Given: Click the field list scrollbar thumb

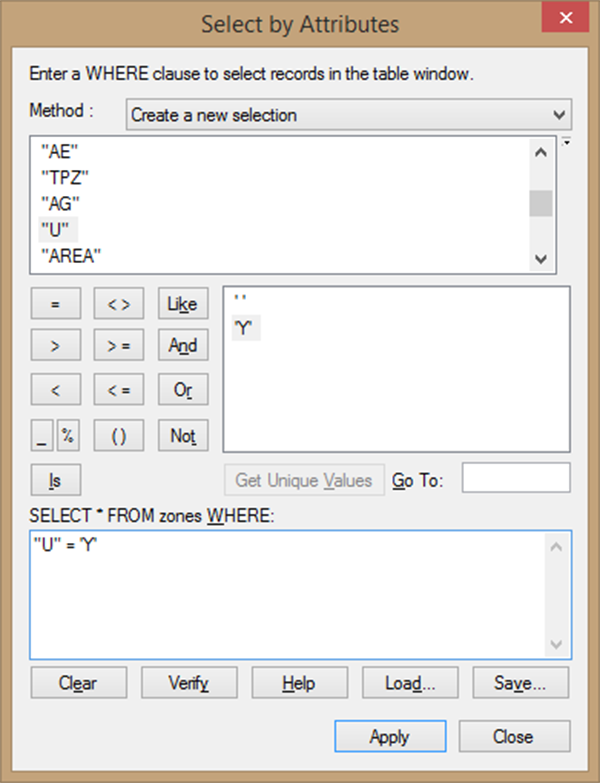Looking at the screenshot, I should (x=541, y=203).
